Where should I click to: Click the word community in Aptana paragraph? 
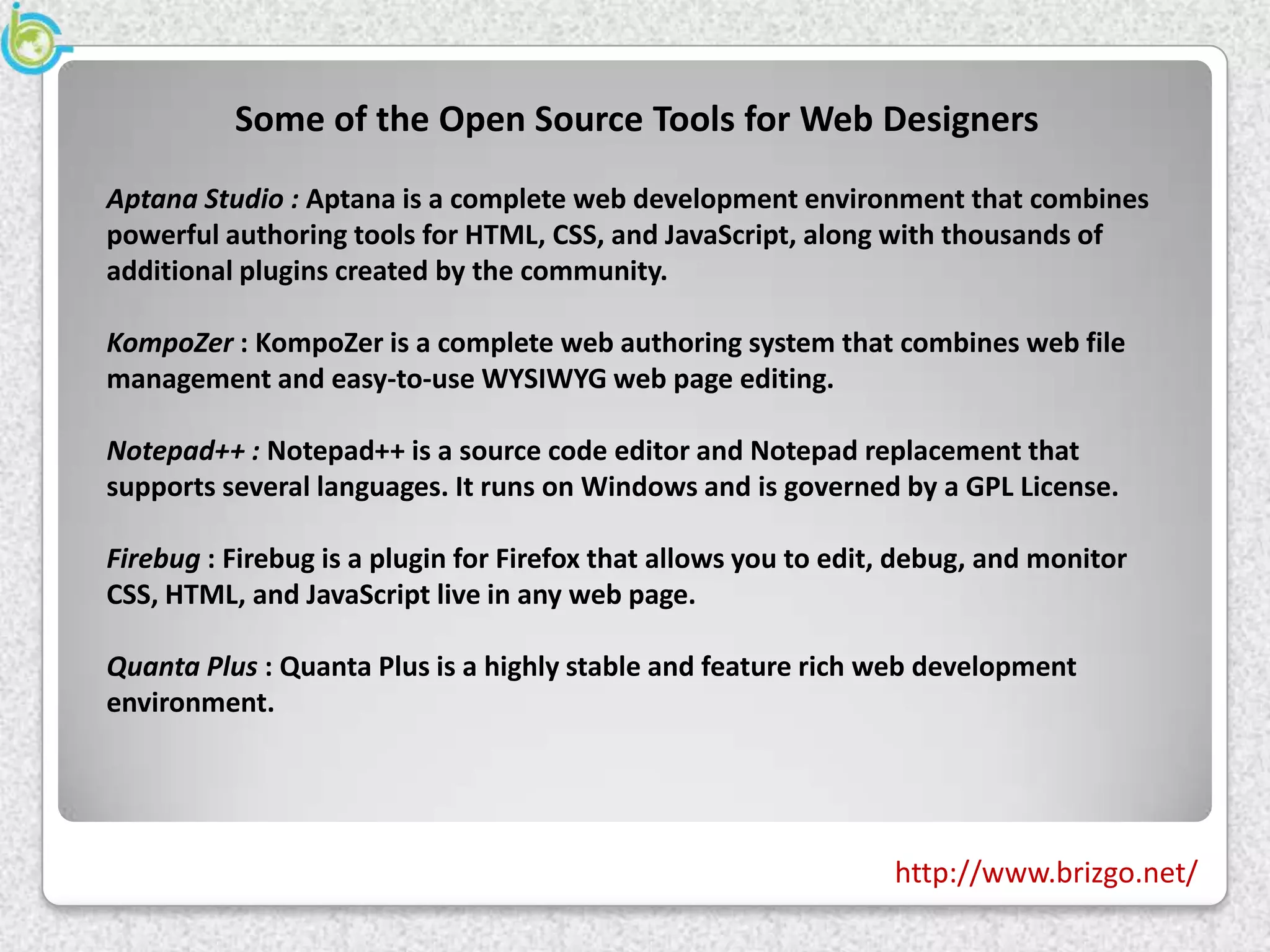592,271
